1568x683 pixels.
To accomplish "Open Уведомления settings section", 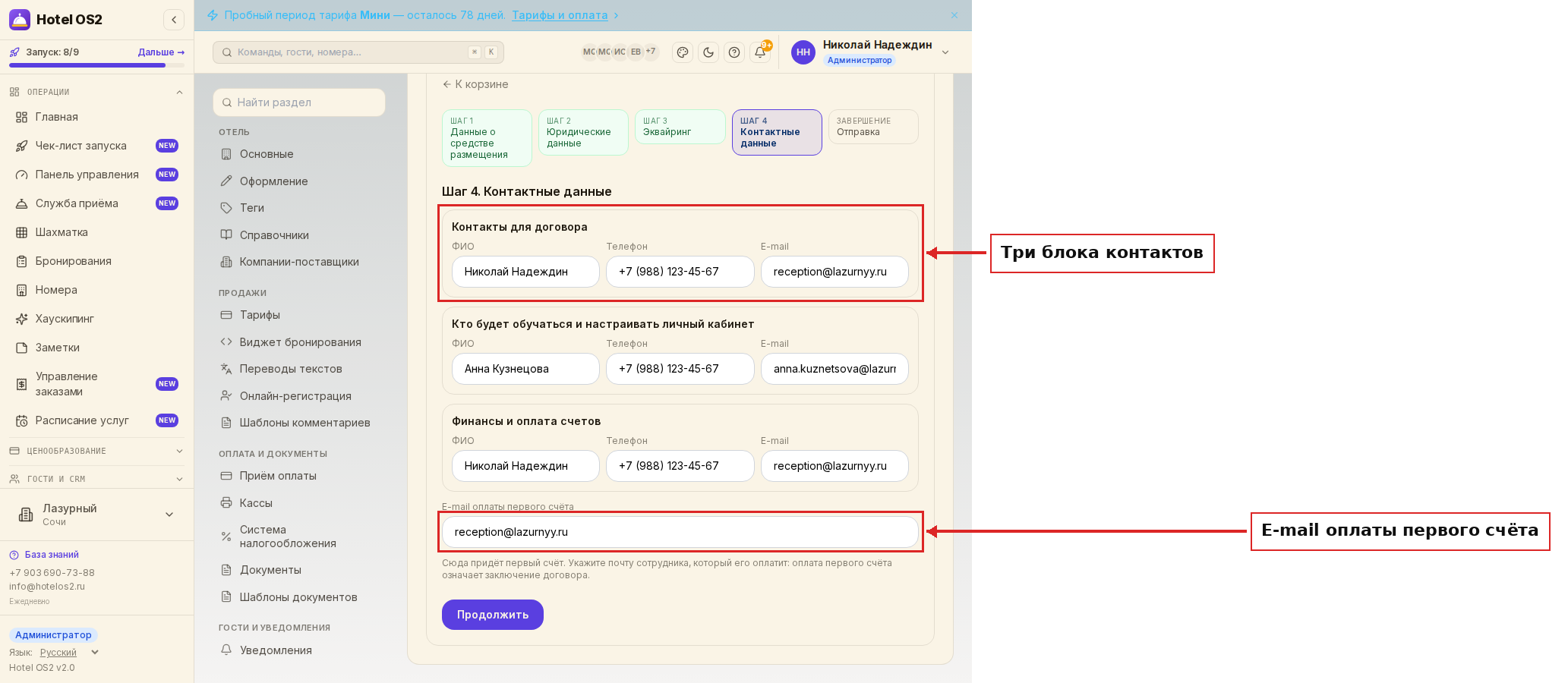I will point(299,650).
